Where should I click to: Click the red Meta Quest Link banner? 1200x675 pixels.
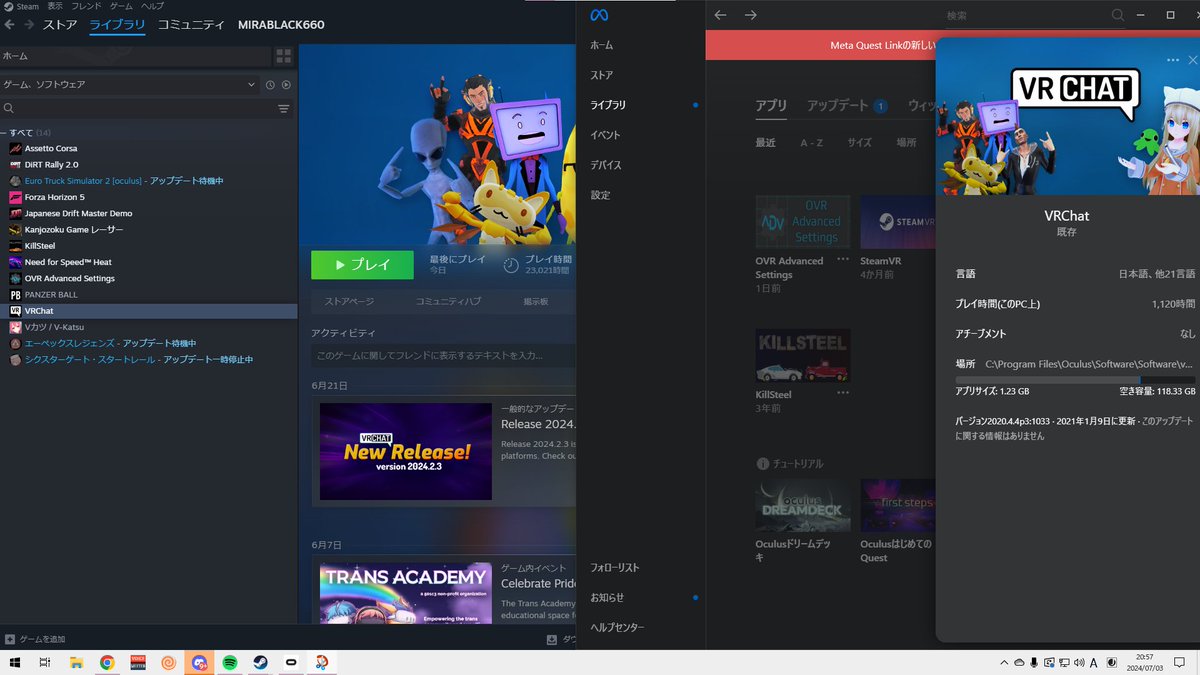pyautogui.click(x=821, y=45)
